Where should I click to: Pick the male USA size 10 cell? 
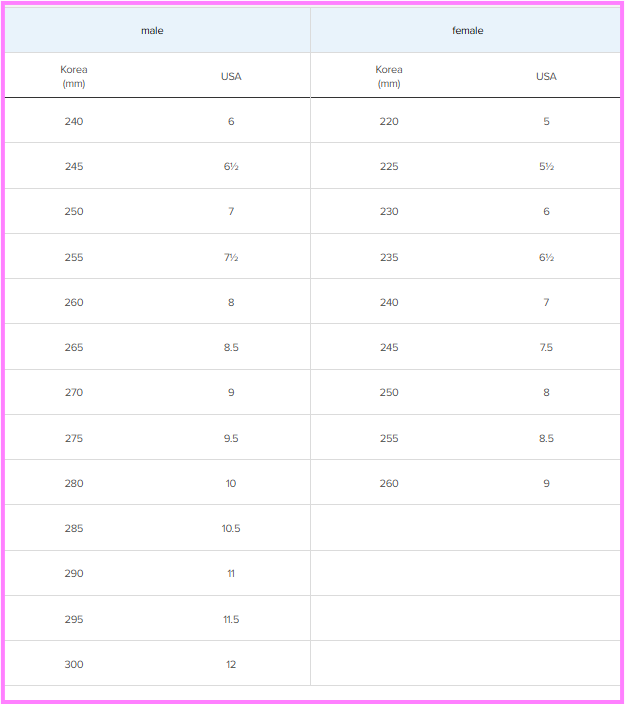[x=231, y=483]
